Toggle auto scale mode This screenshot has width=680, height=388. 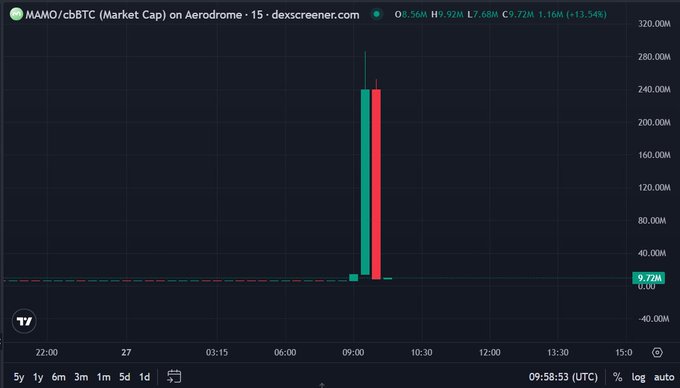(x=664, y=377)
